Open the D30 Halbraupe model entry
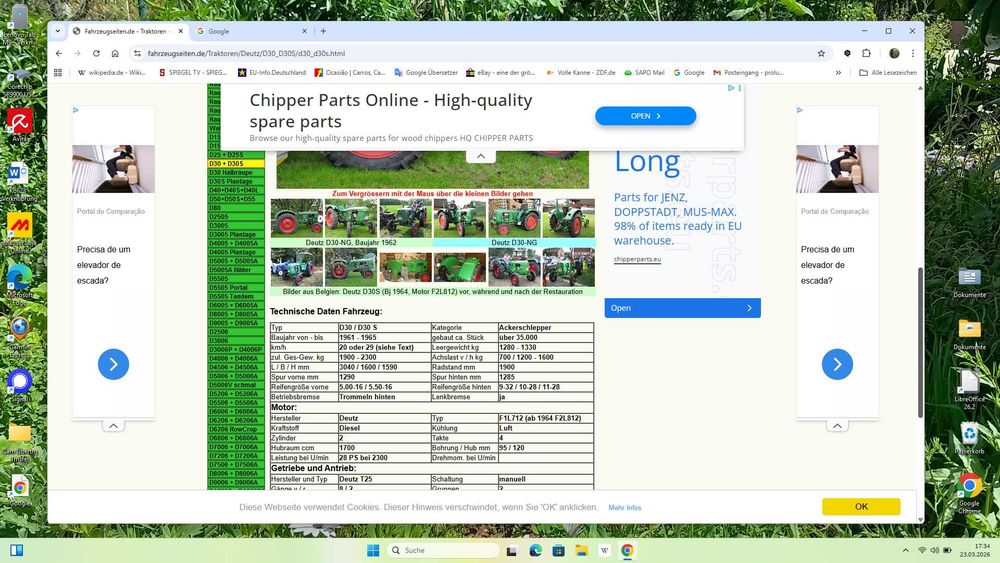The image size is (1000, 563). [x=236, y=173]
